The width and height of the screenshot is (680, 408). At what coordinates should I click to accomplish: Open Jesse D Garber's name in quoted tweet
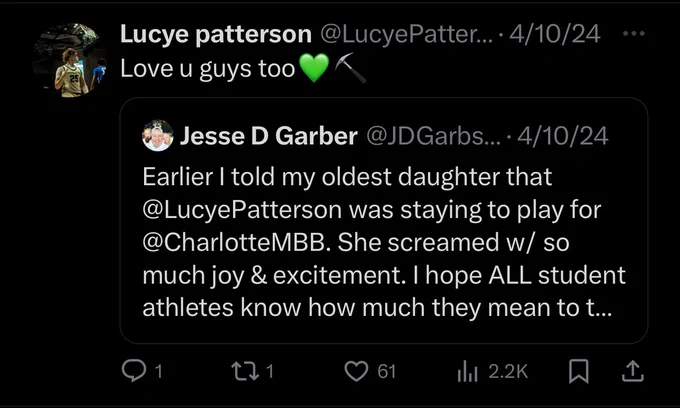[x=268, y=136]
